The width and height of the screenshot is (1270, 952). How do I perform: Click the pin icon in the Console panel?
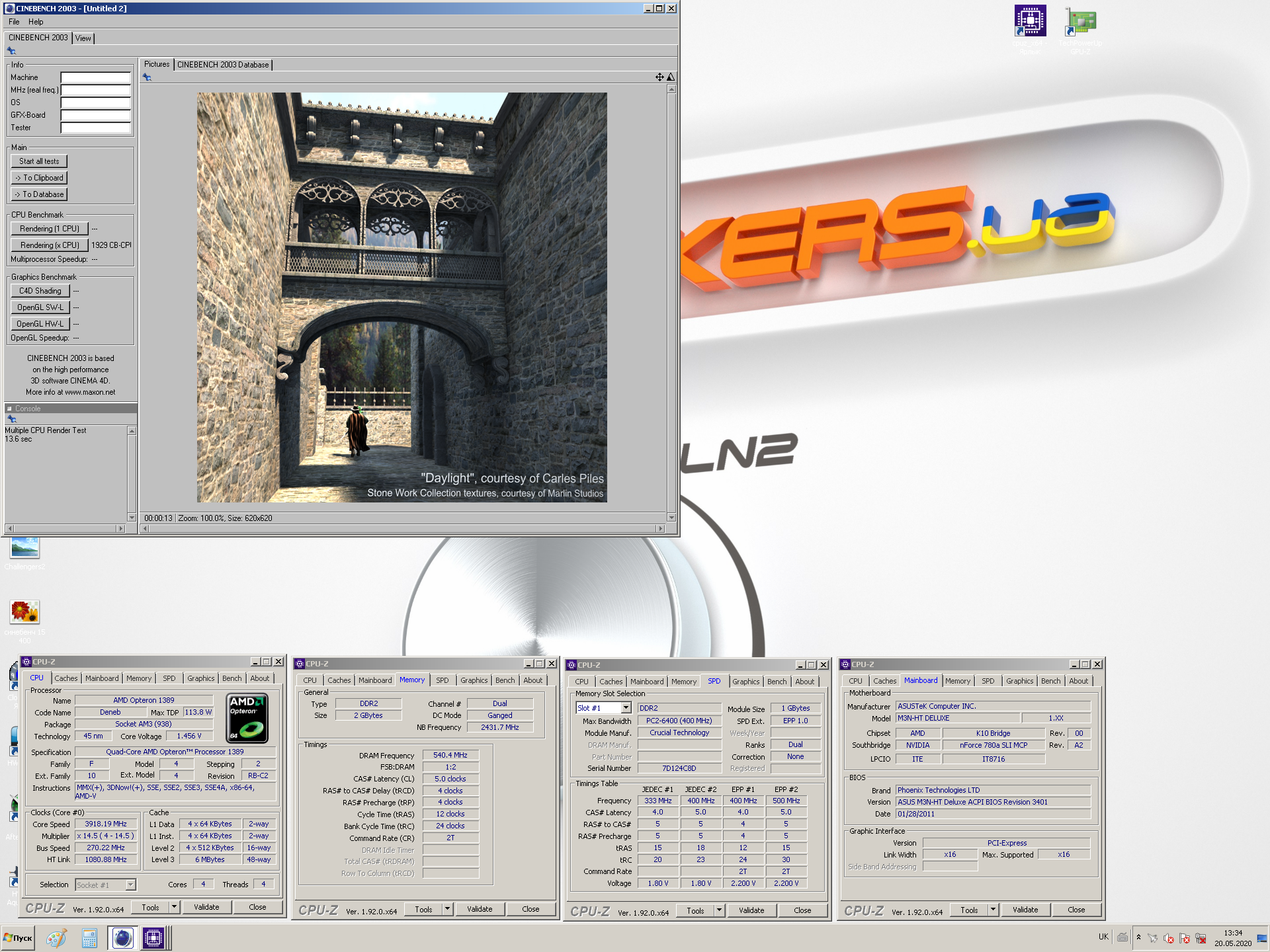11,419
